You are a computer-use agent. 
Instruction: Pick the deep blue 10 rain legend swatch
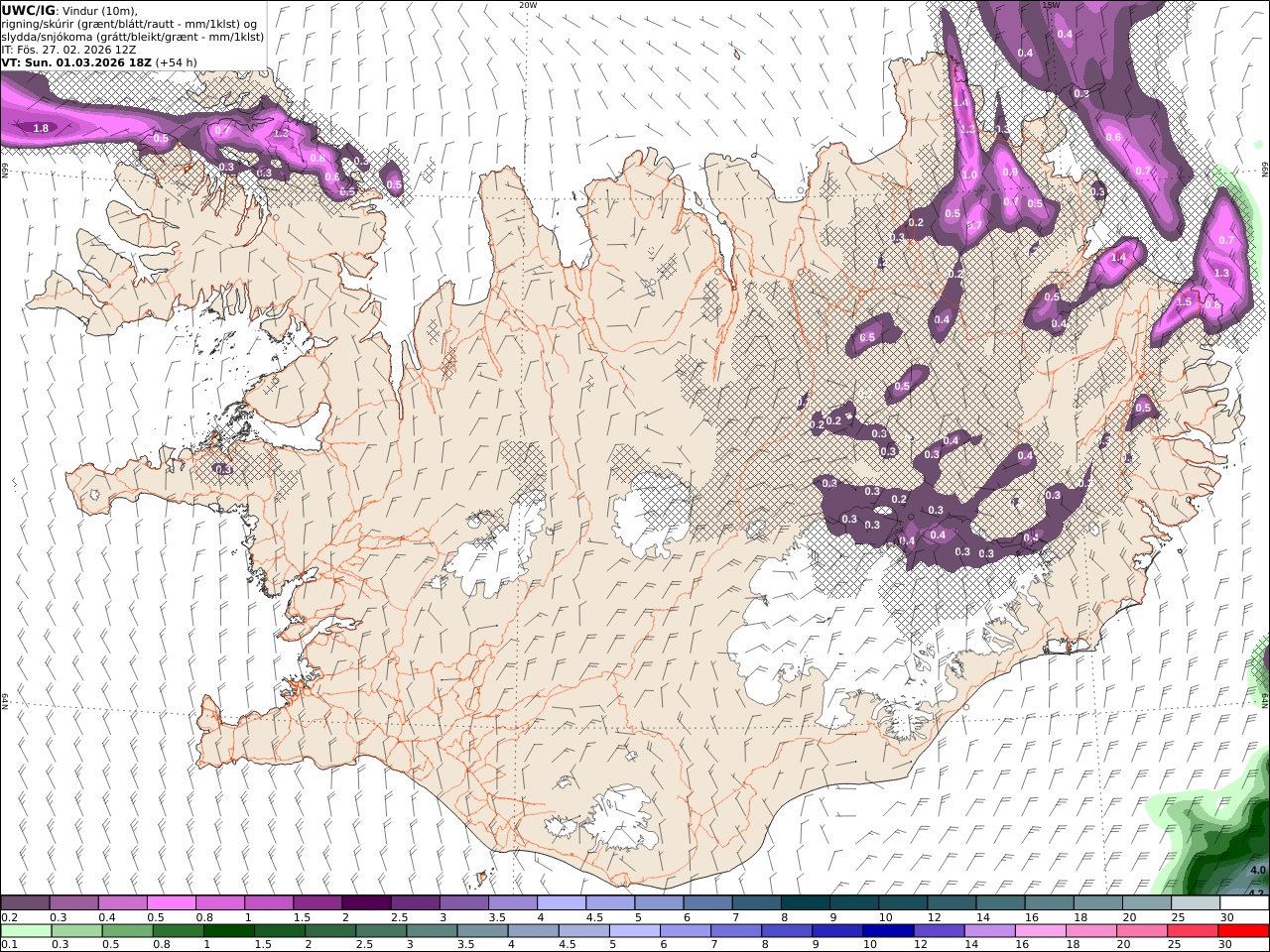coord(887,930)
